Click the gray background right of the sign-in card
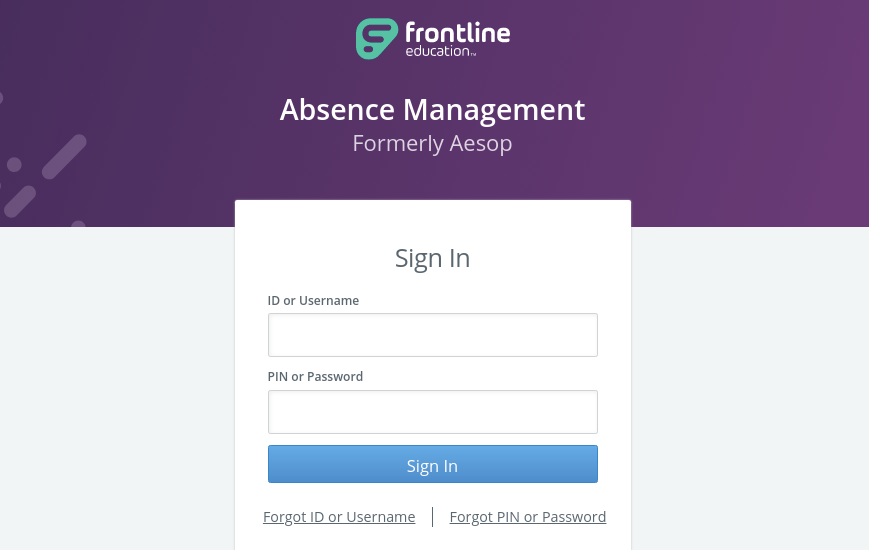 [x=750, y=388]
